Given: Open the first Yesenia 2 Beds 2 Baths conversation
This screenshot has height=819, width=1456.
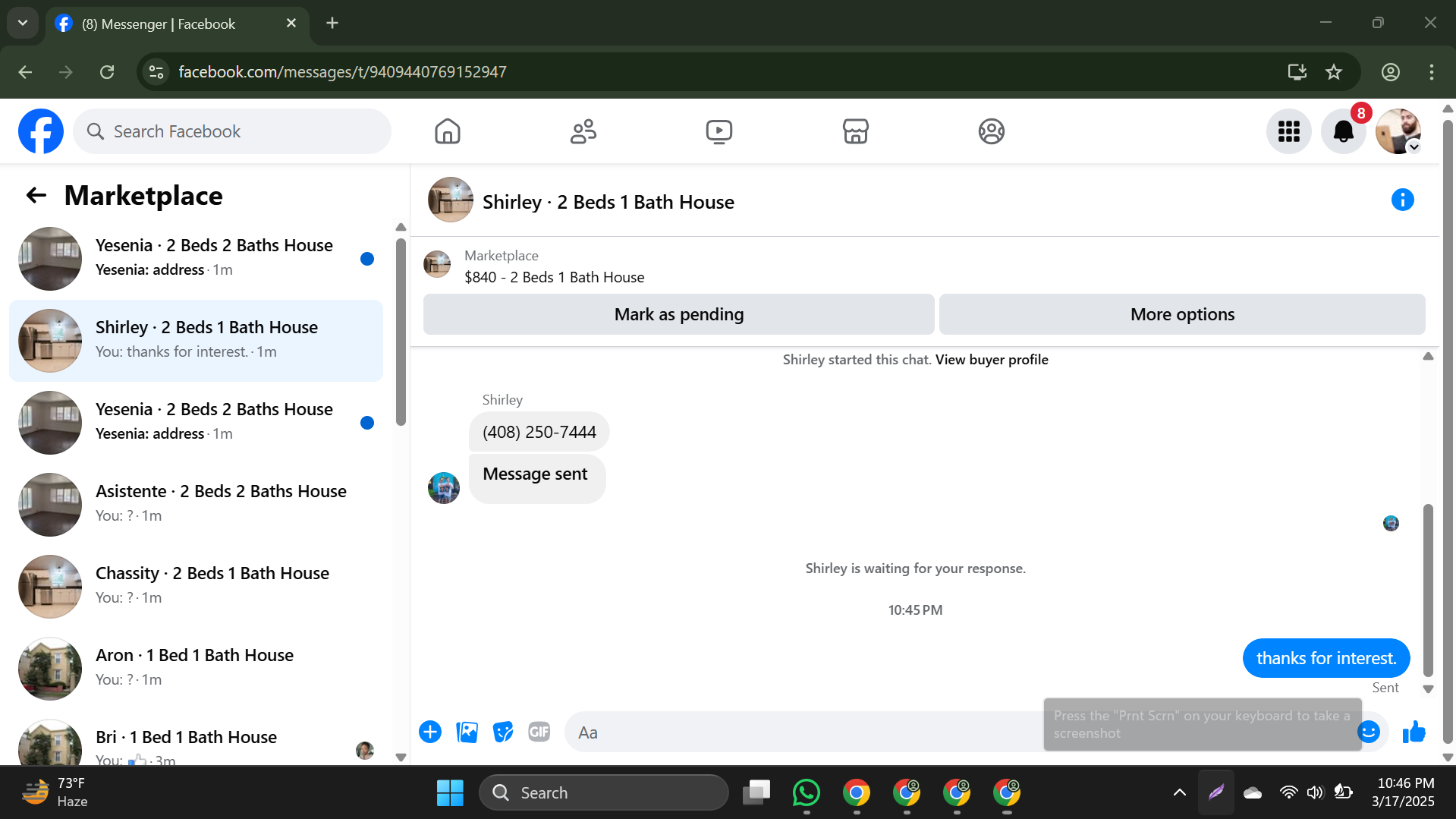Looking at the screenshot, I should [196, 259].
